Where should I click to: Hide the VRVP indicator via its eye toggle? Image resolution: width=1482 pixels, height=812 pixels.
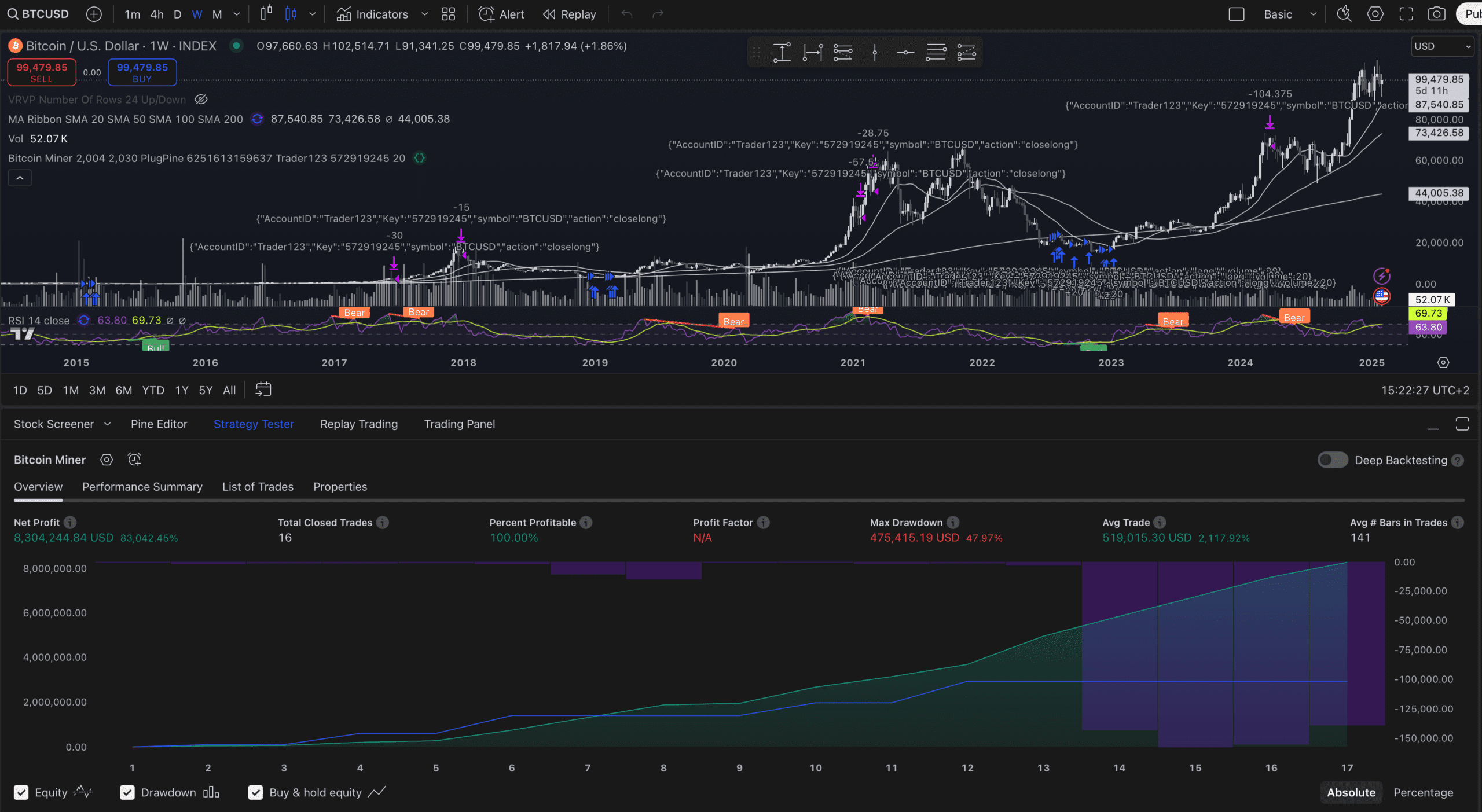[x=201, y=99]
